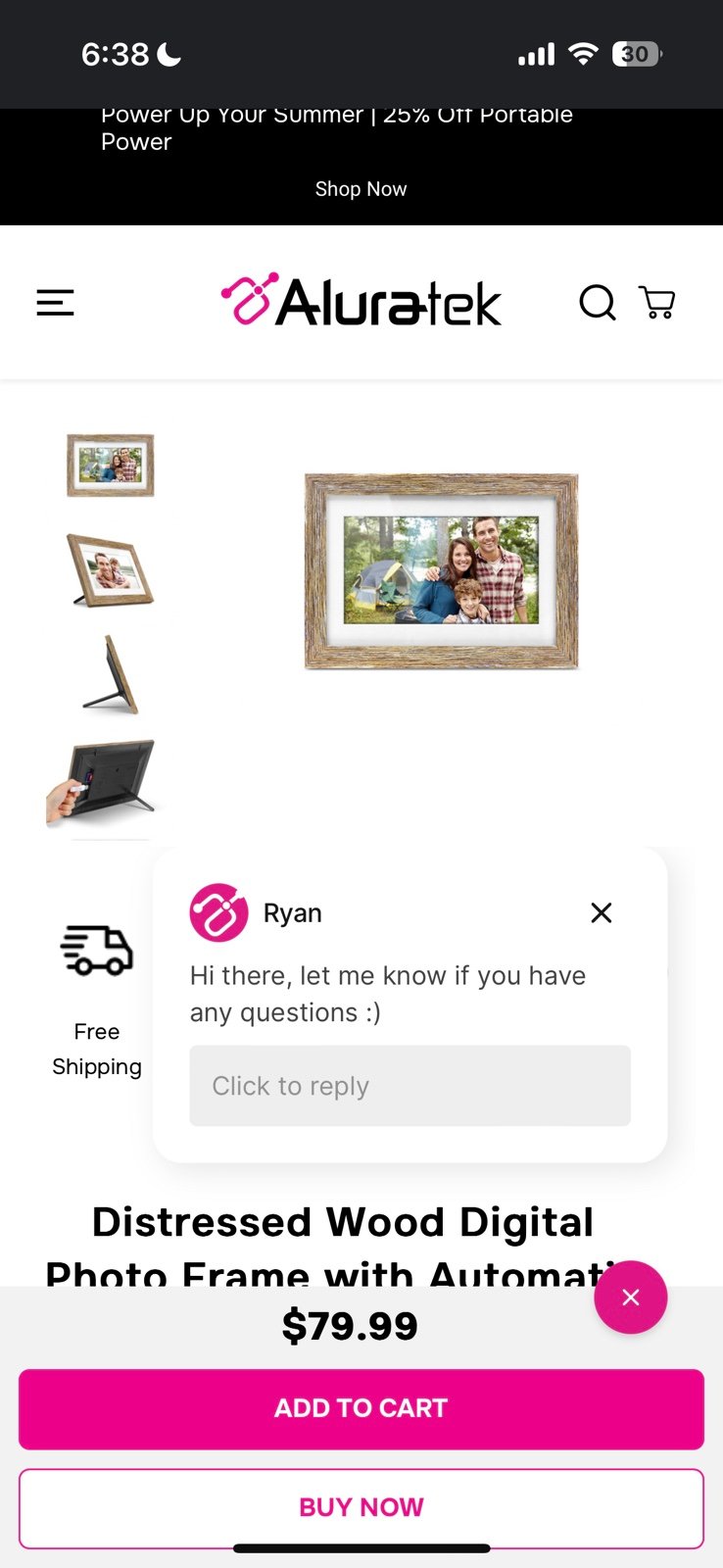Tap the Aluratek logo

coord(361,300)
